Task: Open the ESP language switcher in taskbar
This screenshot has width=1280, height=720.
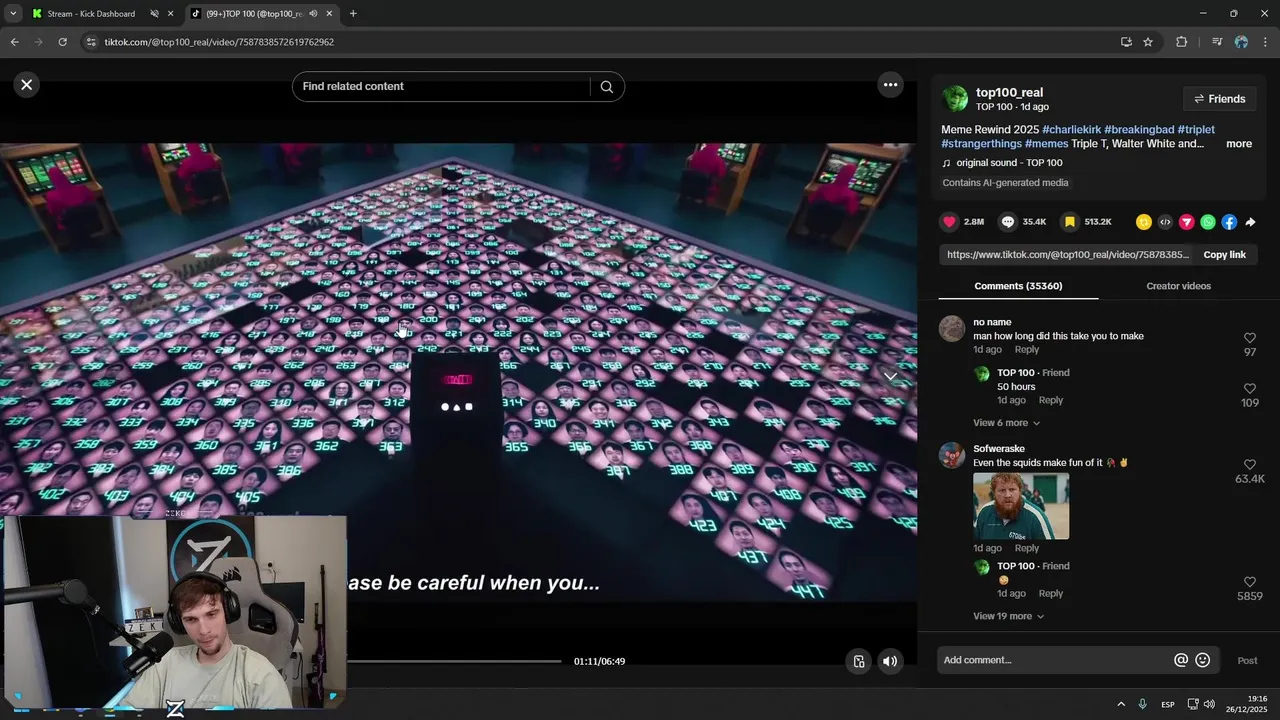Action: [1167, 705]
